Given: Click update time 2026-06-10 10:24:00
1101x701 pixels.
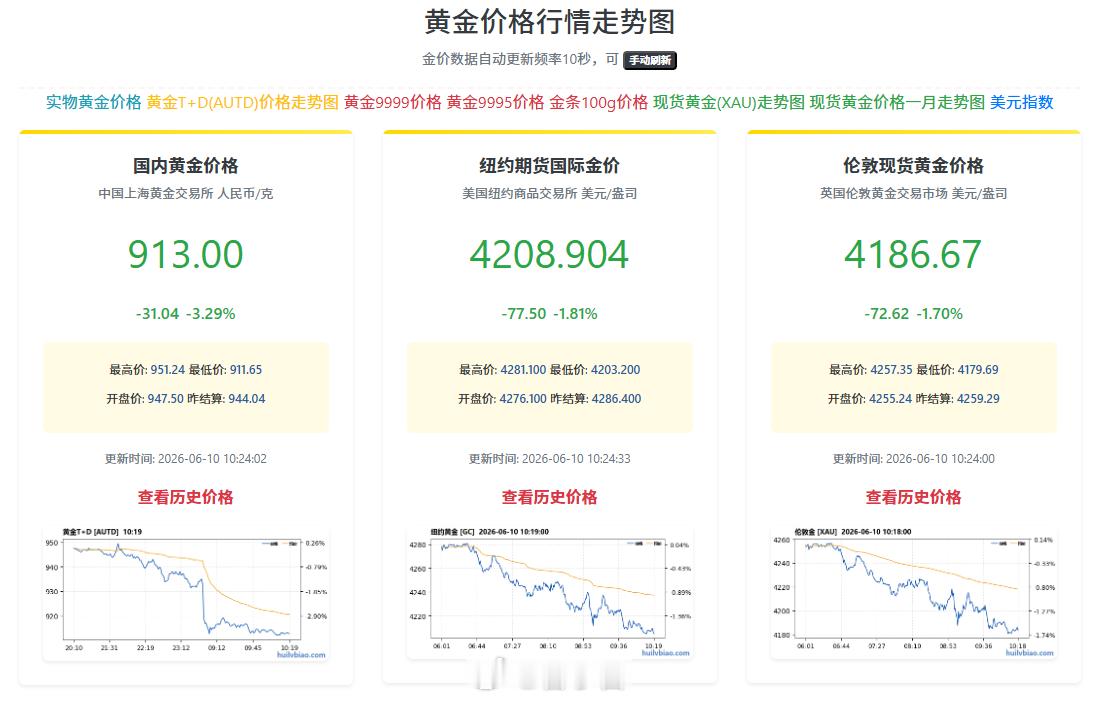Looking at the screenshot, I should coord(940,459).
